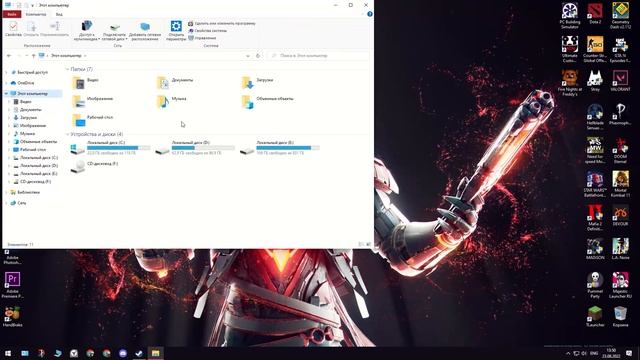
Task: Open the Windows Start button
Action: coord(8,353)
